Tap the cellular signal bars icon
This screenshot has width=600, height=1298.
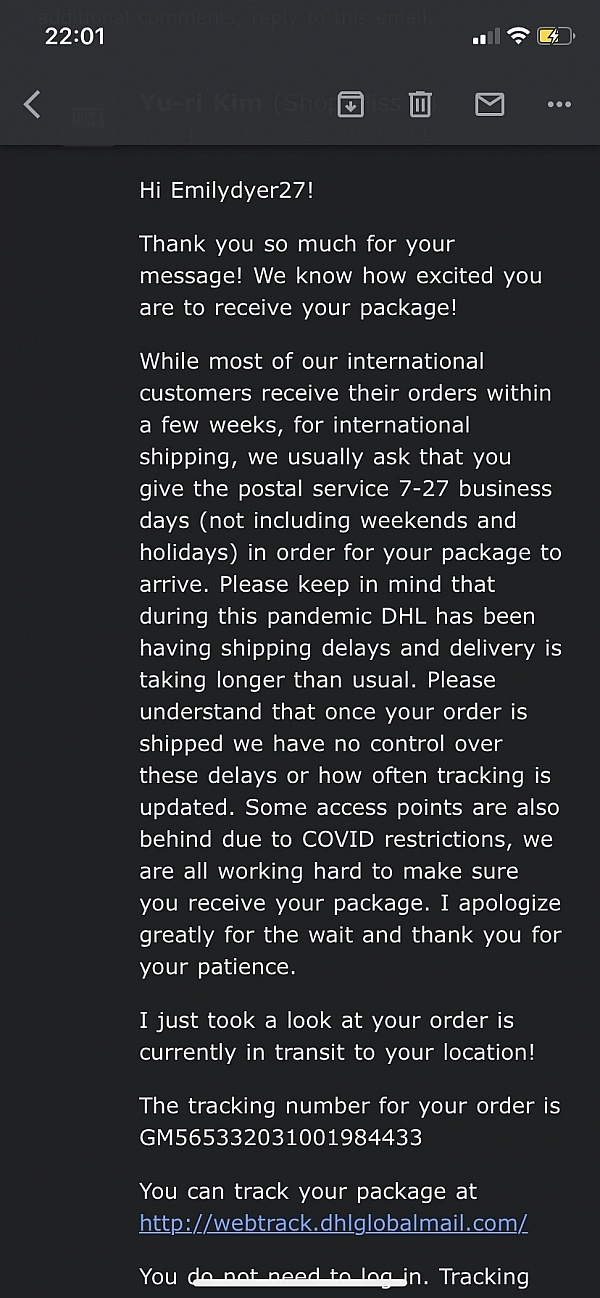(x=485, y=36)
